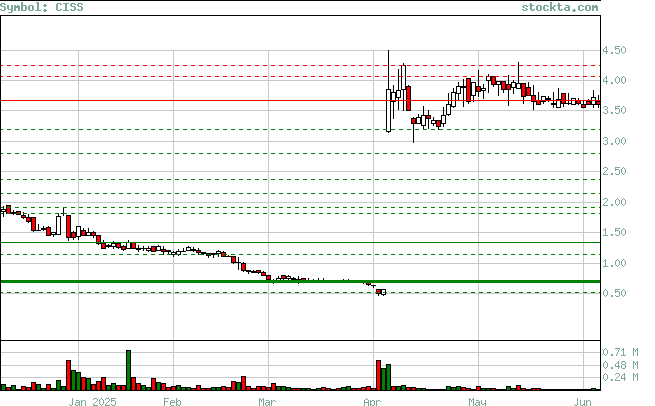Click the 1.00 price axis label
The height and width of the screenshot is (406, 655).
point(614,263)
